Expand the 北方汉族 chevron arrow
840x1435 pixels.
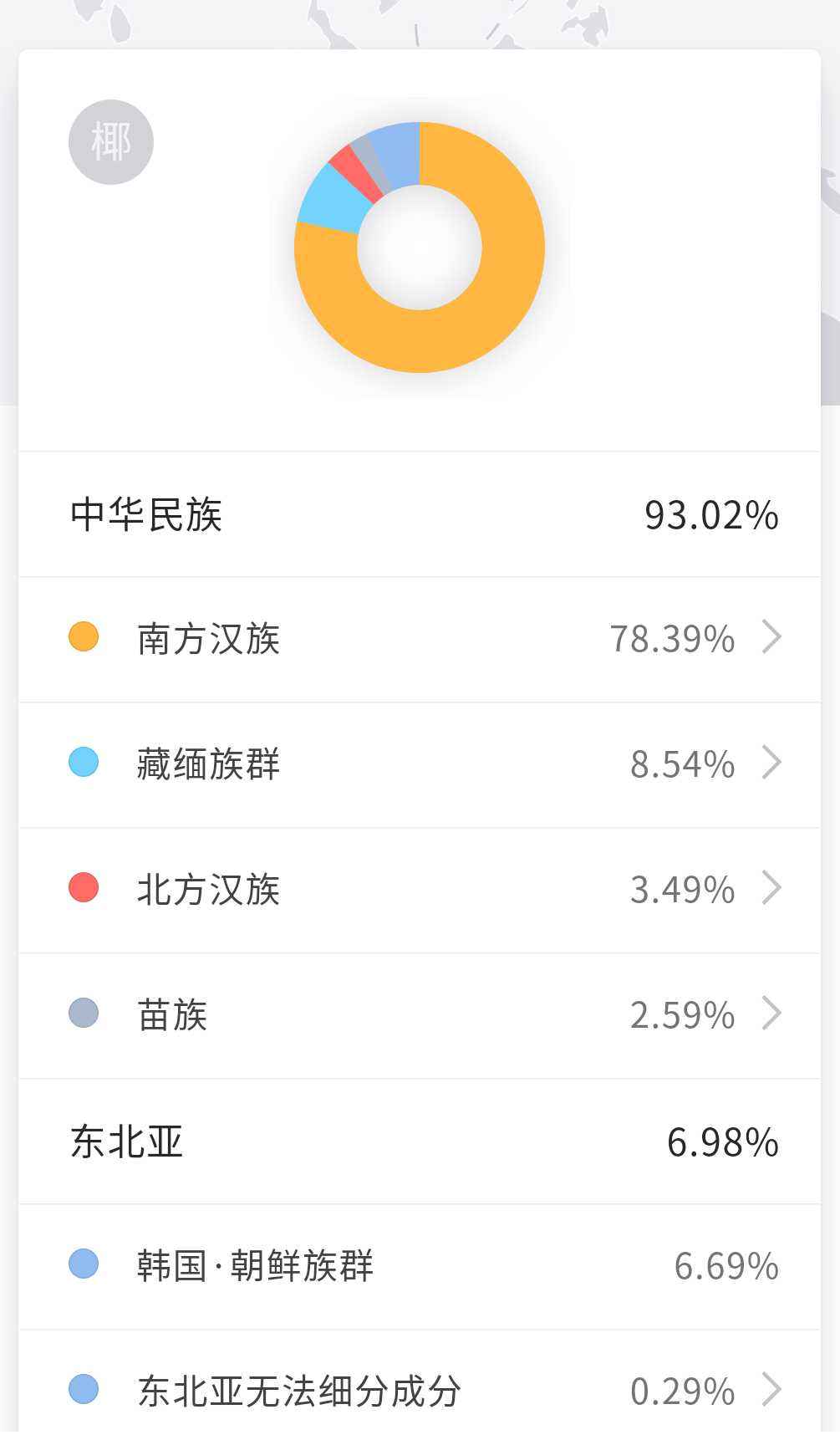[x=771, y=887]
